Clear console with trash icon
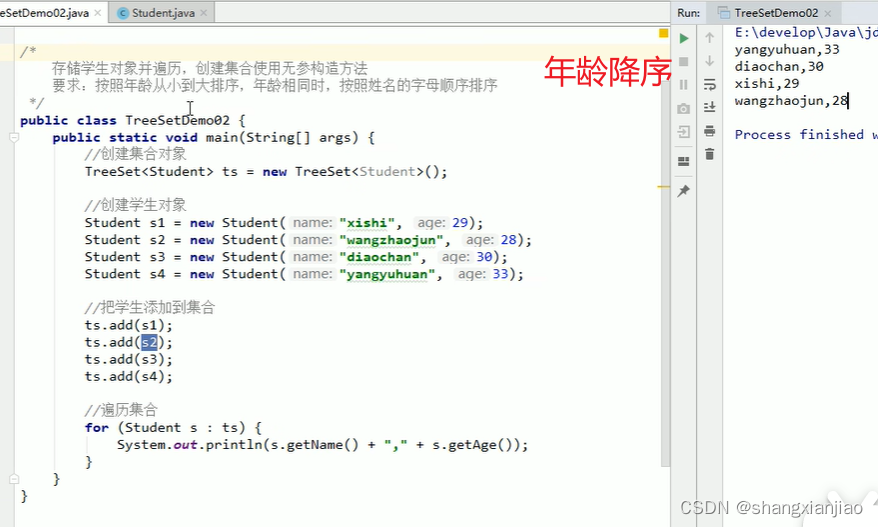 (709, 154)
